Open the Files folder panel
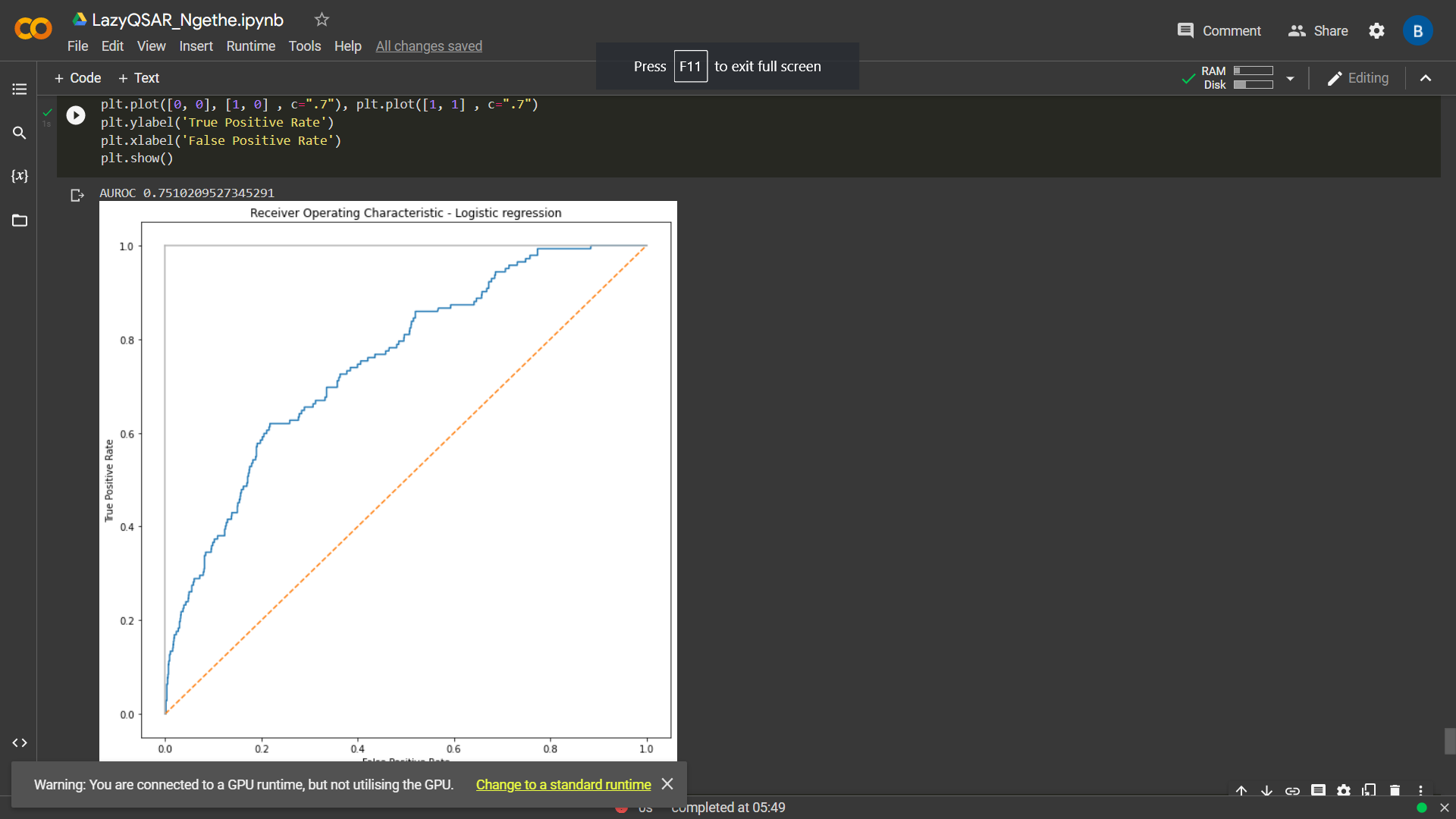Image resolution: width=1456 pixels, height=819 pixels. click(x=20, y=221)
